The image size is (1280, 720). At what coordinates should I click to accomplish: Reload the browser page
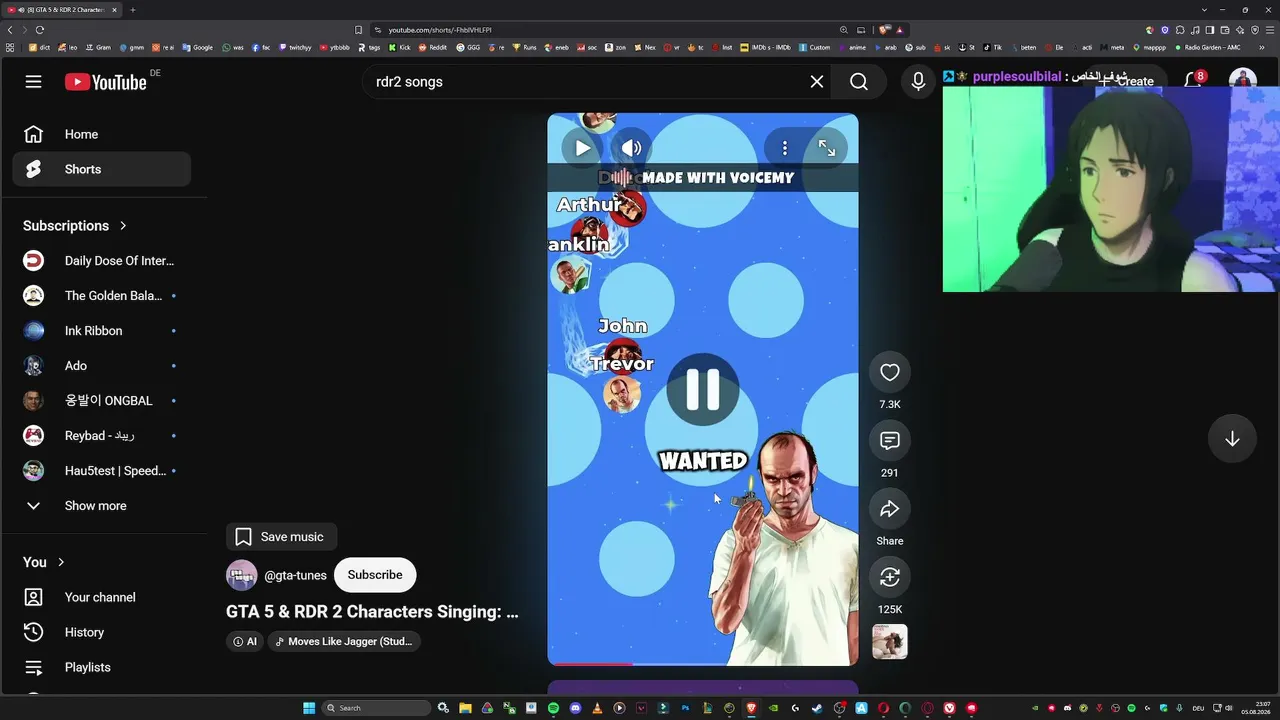(x=40, y=30)
